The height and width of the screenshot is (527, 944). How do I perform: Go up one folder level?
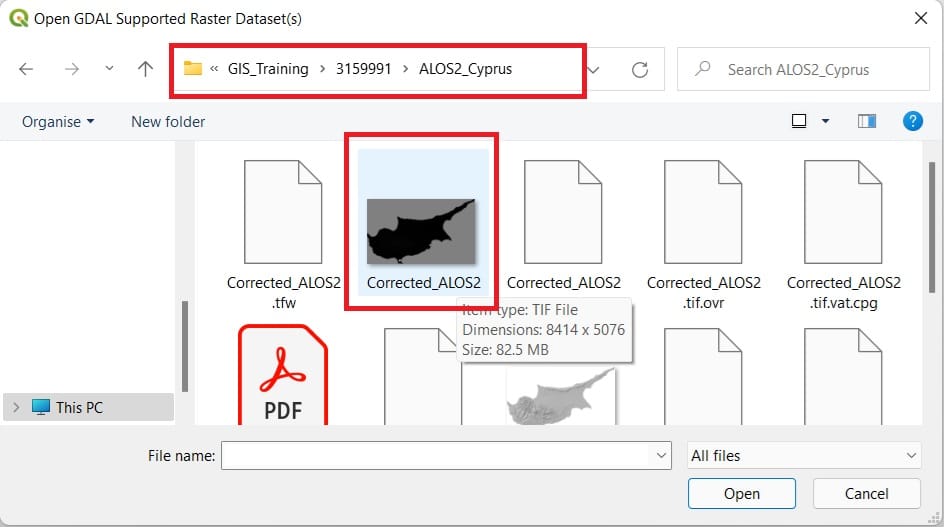pos(145,69)
